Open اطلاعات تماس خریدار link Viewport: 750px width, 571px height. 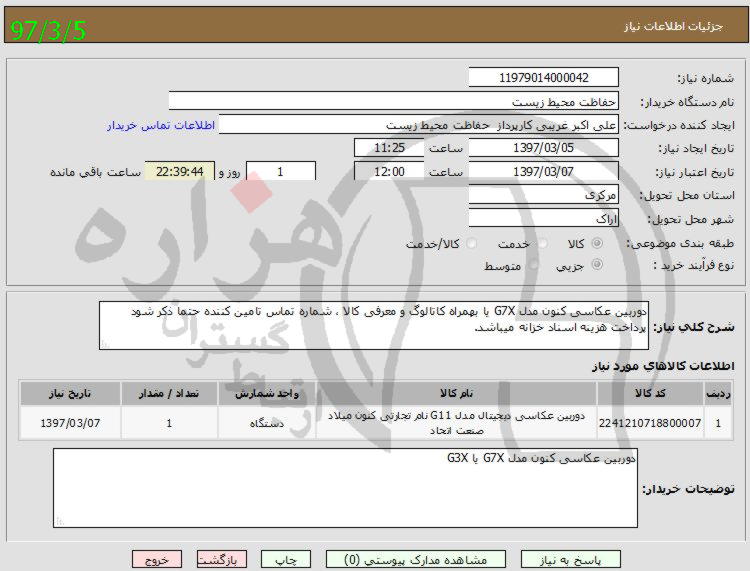point(161,125)
